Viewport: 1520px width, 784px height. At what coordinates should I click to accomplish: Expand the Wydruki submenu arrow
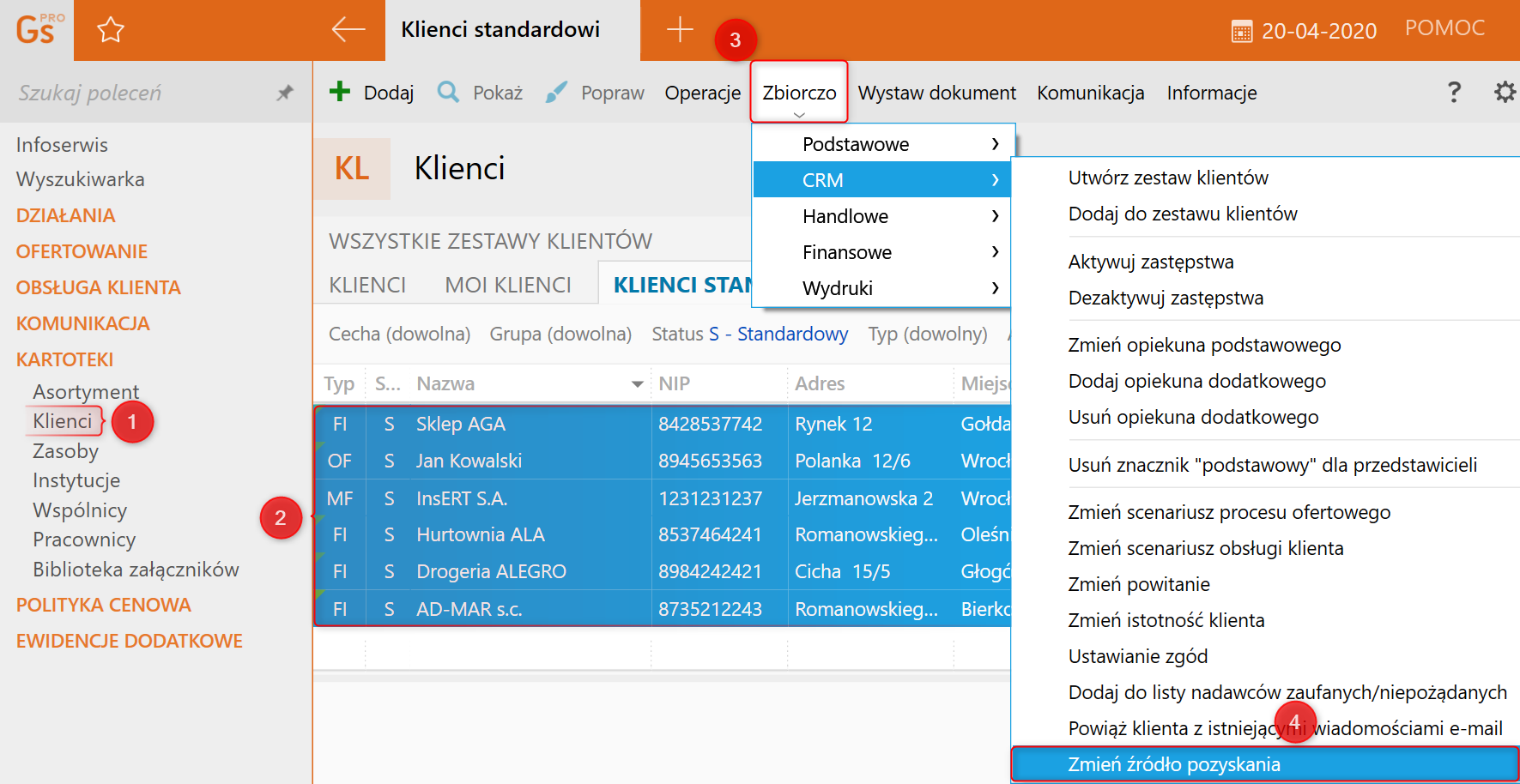click(996, 288)
